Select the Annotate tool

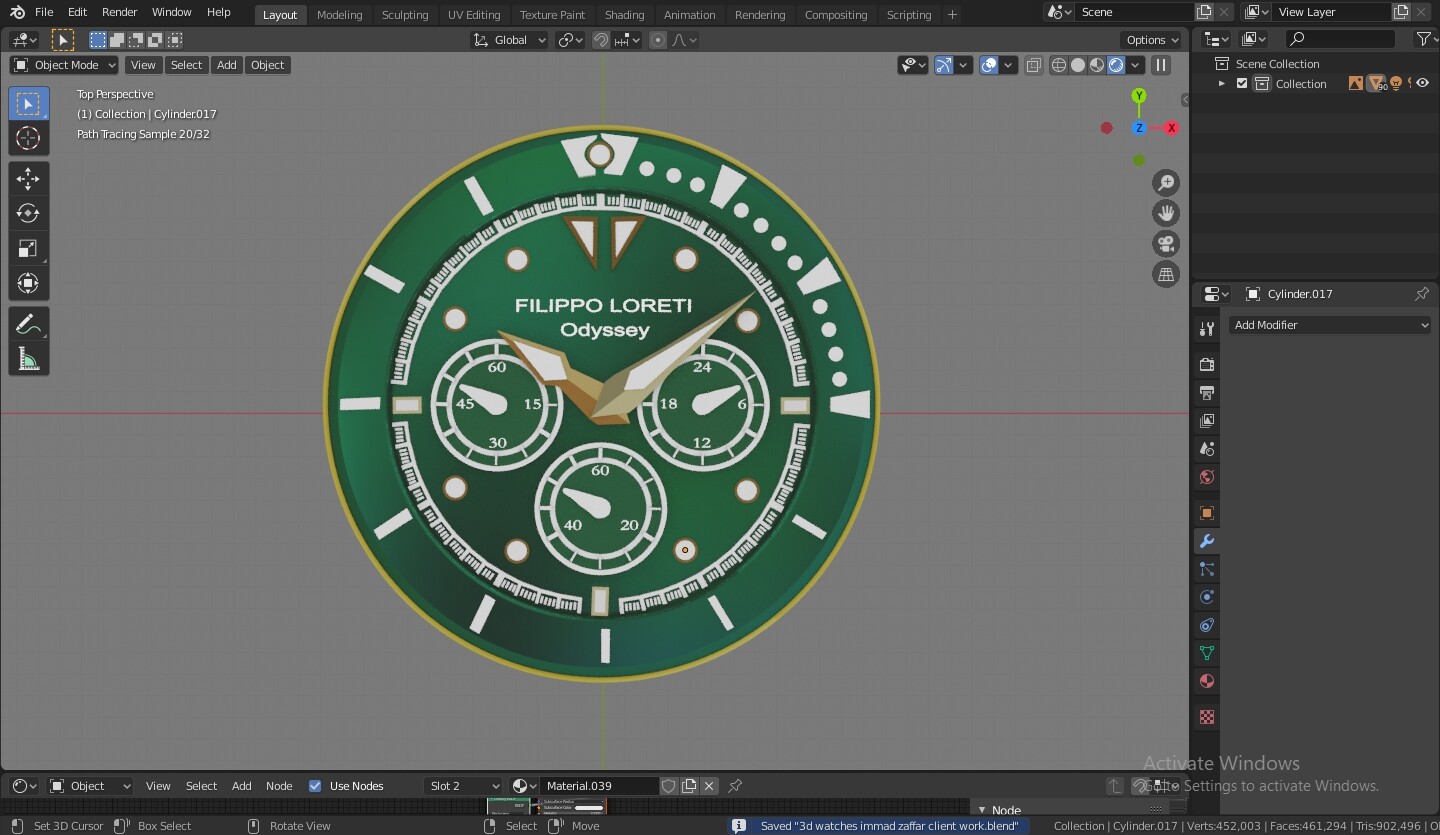click(28, 324)
